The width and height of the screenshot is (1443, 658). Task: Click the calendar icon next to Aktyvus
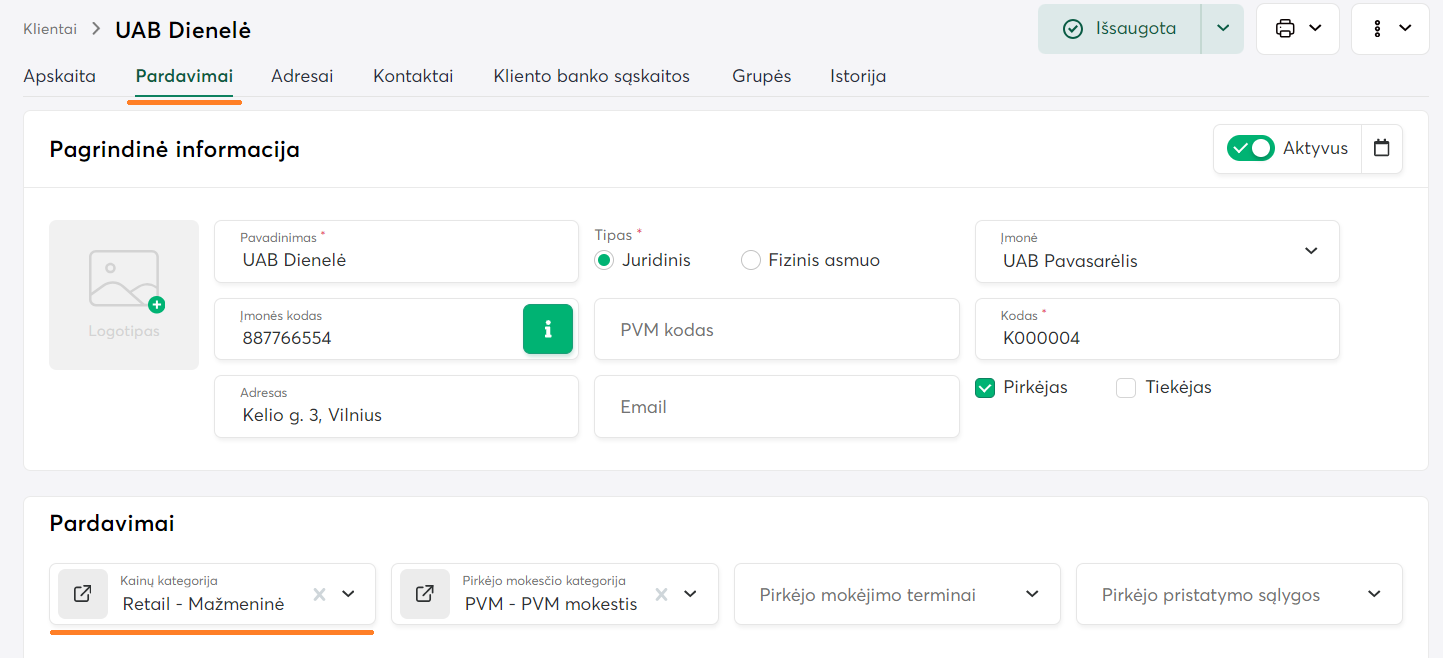1382,148
